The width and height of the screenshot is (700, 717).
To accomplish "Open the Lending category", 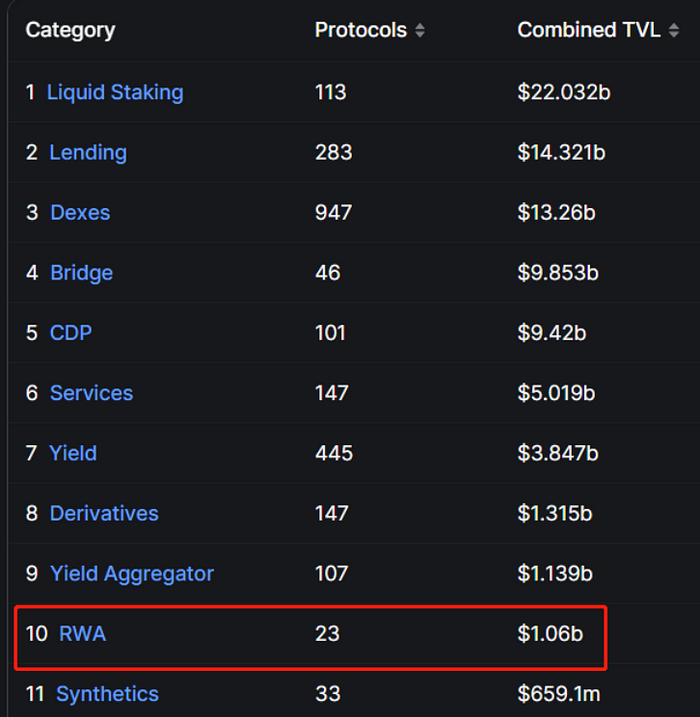I will pos(88,153).
